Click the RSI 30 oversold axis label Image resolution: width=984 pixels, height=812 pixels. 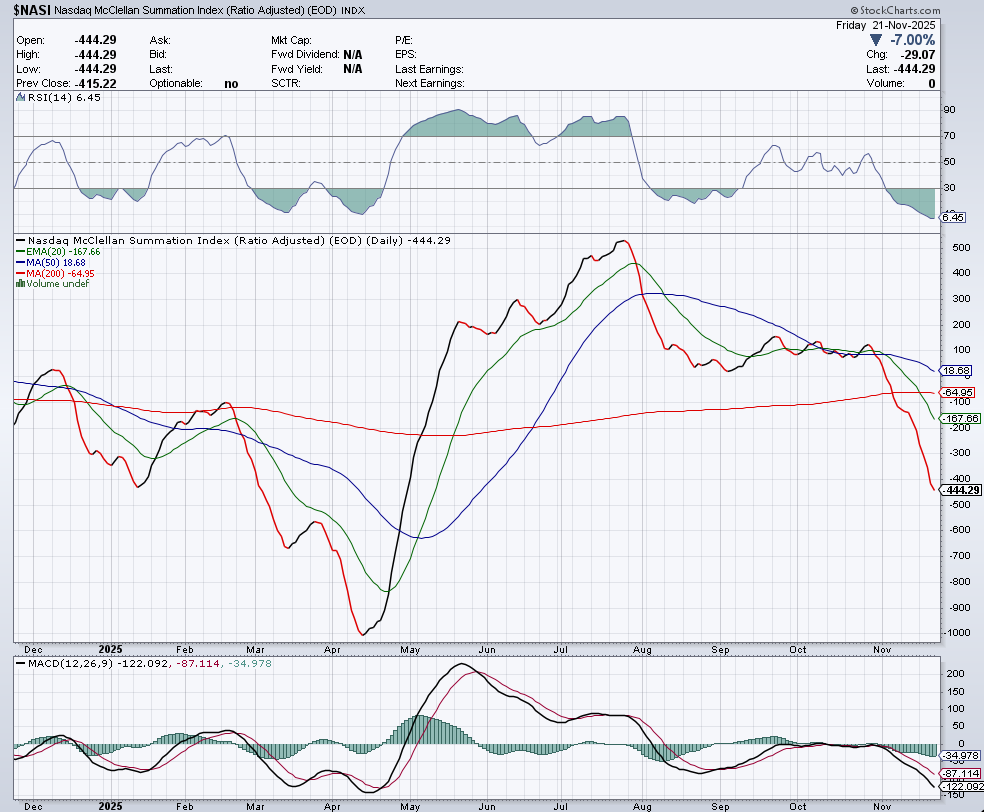tap(949, 188)
